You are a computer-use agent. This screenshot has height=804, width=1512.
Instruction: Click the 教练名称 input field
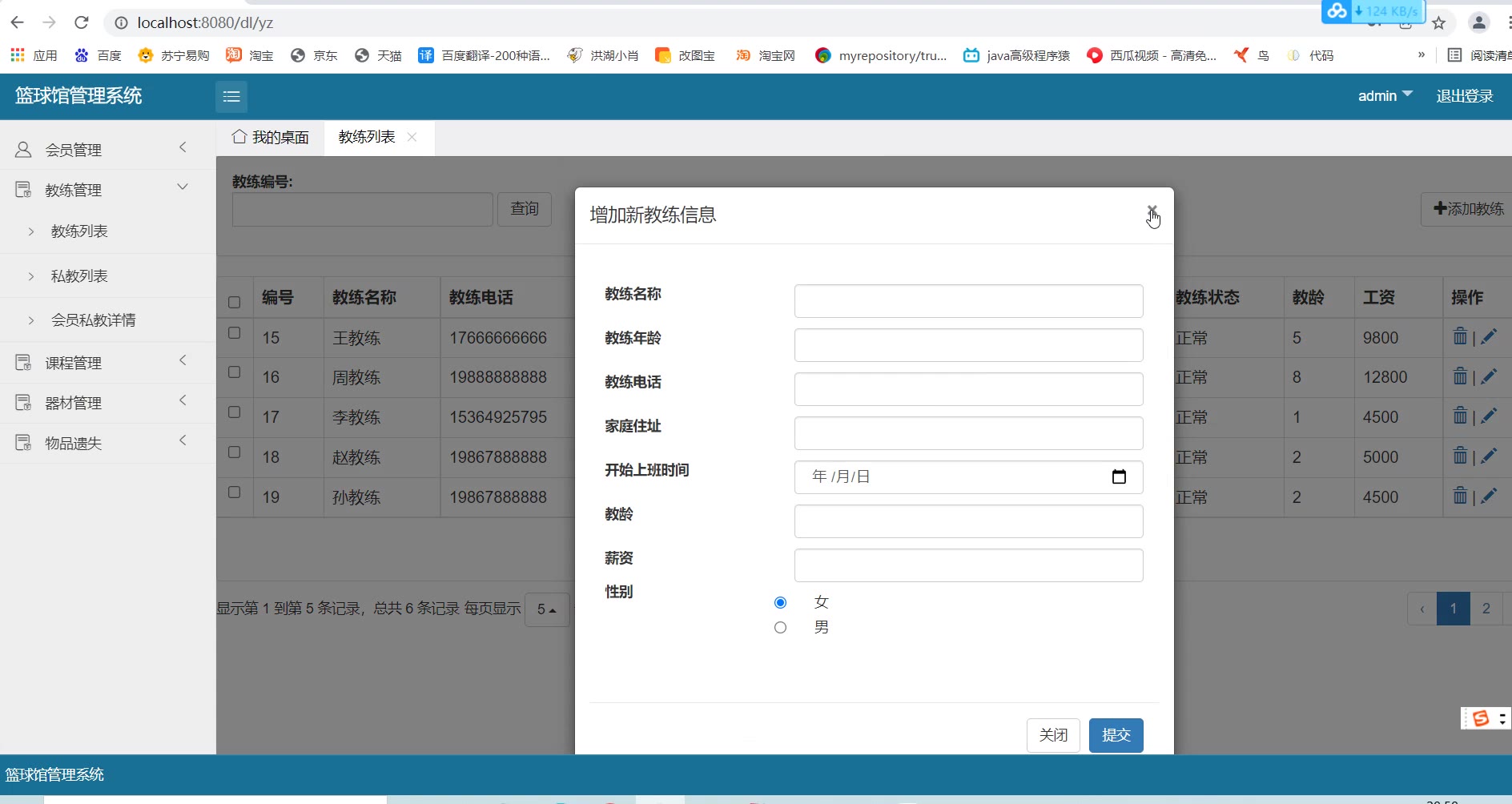pyautogui.click(x=968, y=301)
